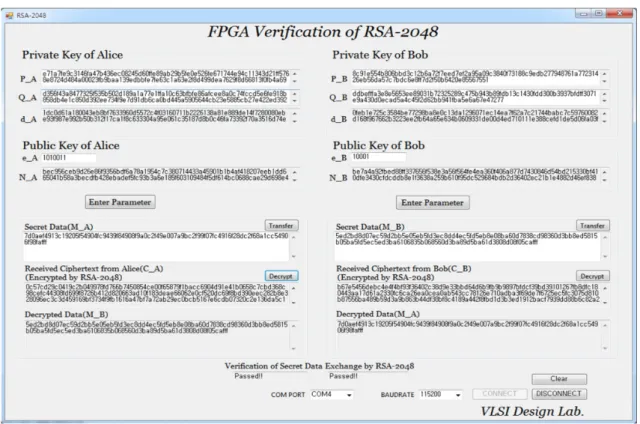Click the DISCONNECT button
Image resolution: width=640 pixels, height=424 pixels.
click(559, 393)
